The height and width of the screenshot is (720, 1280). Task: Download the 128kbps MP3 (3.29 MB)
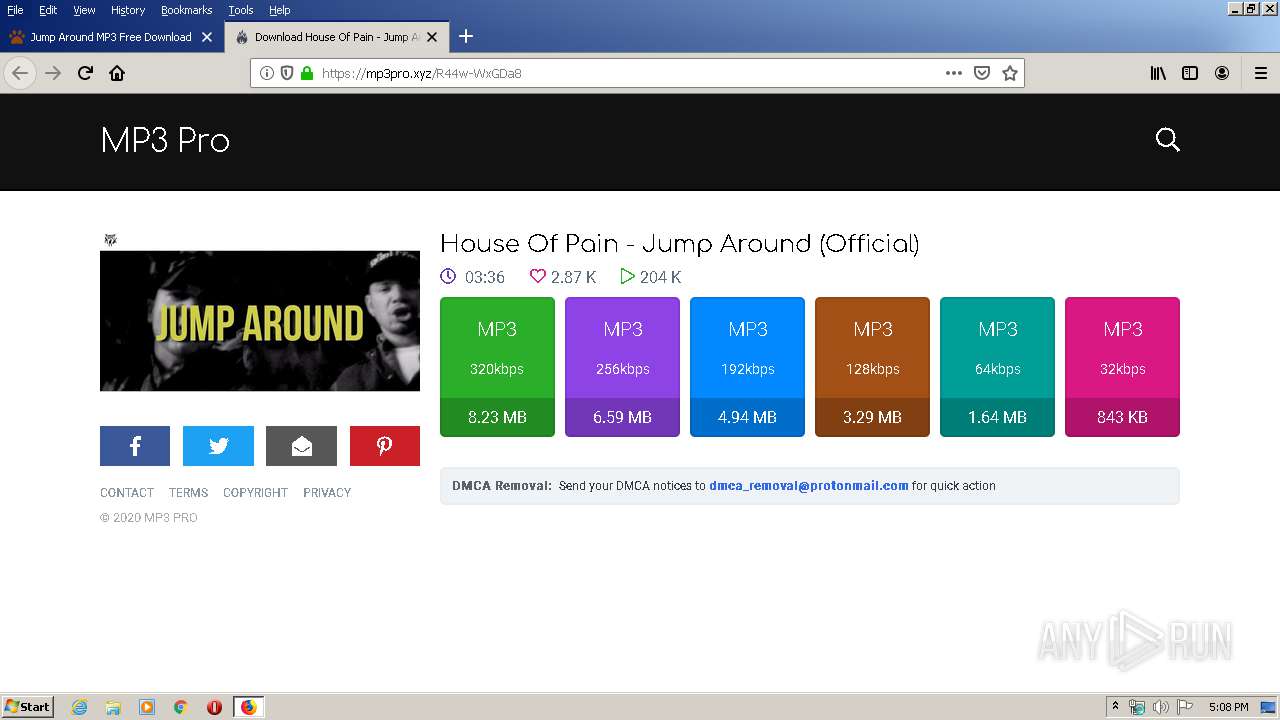pos(872,367)
